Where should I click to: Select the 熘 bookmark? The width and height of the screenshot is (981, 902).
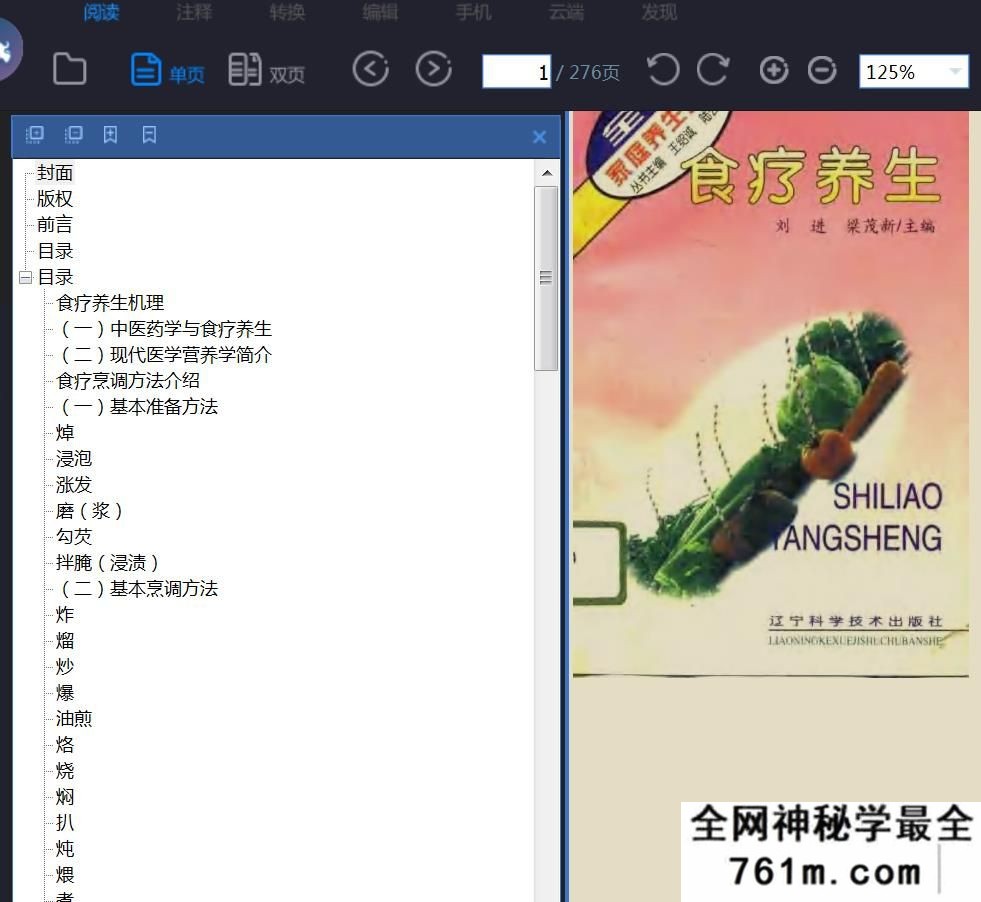(x=65, y=641)
